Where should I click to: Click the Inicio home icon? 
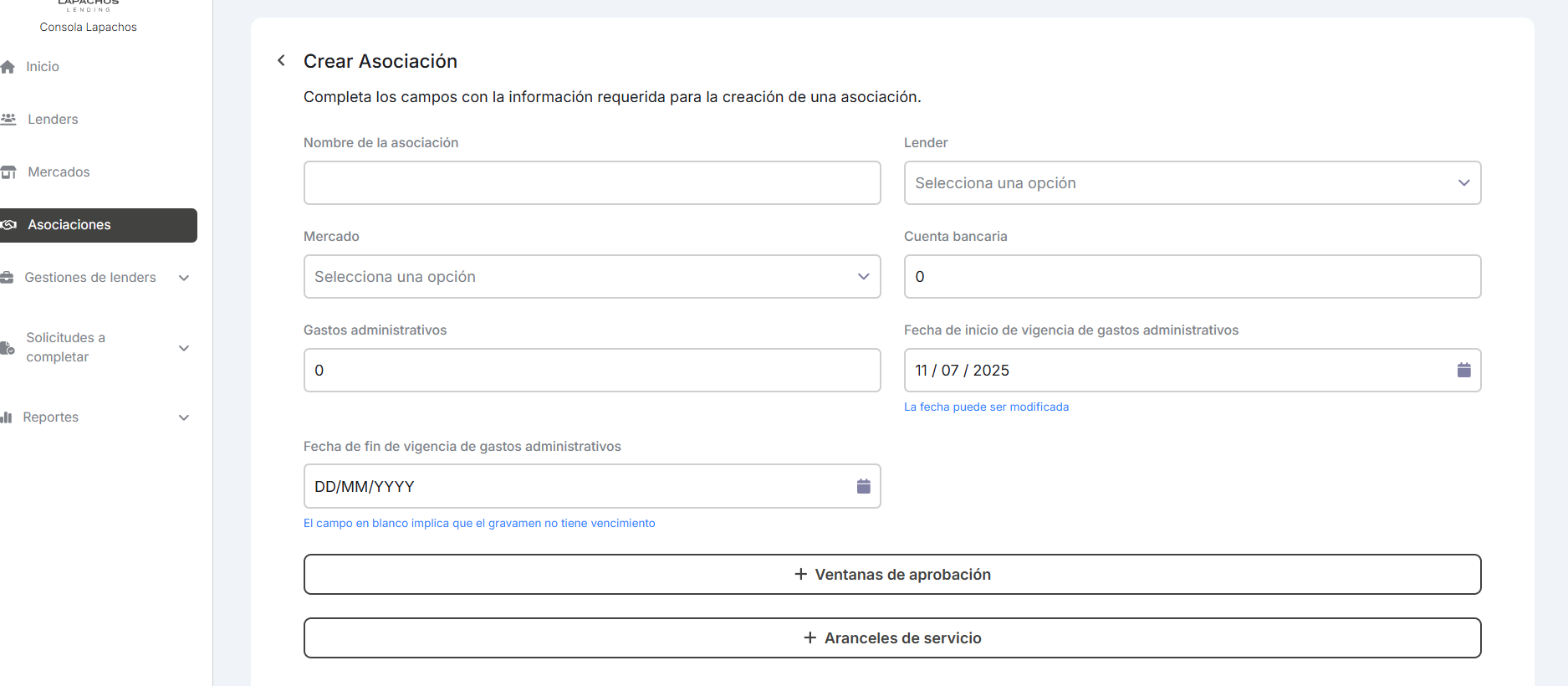pos(8,67)
